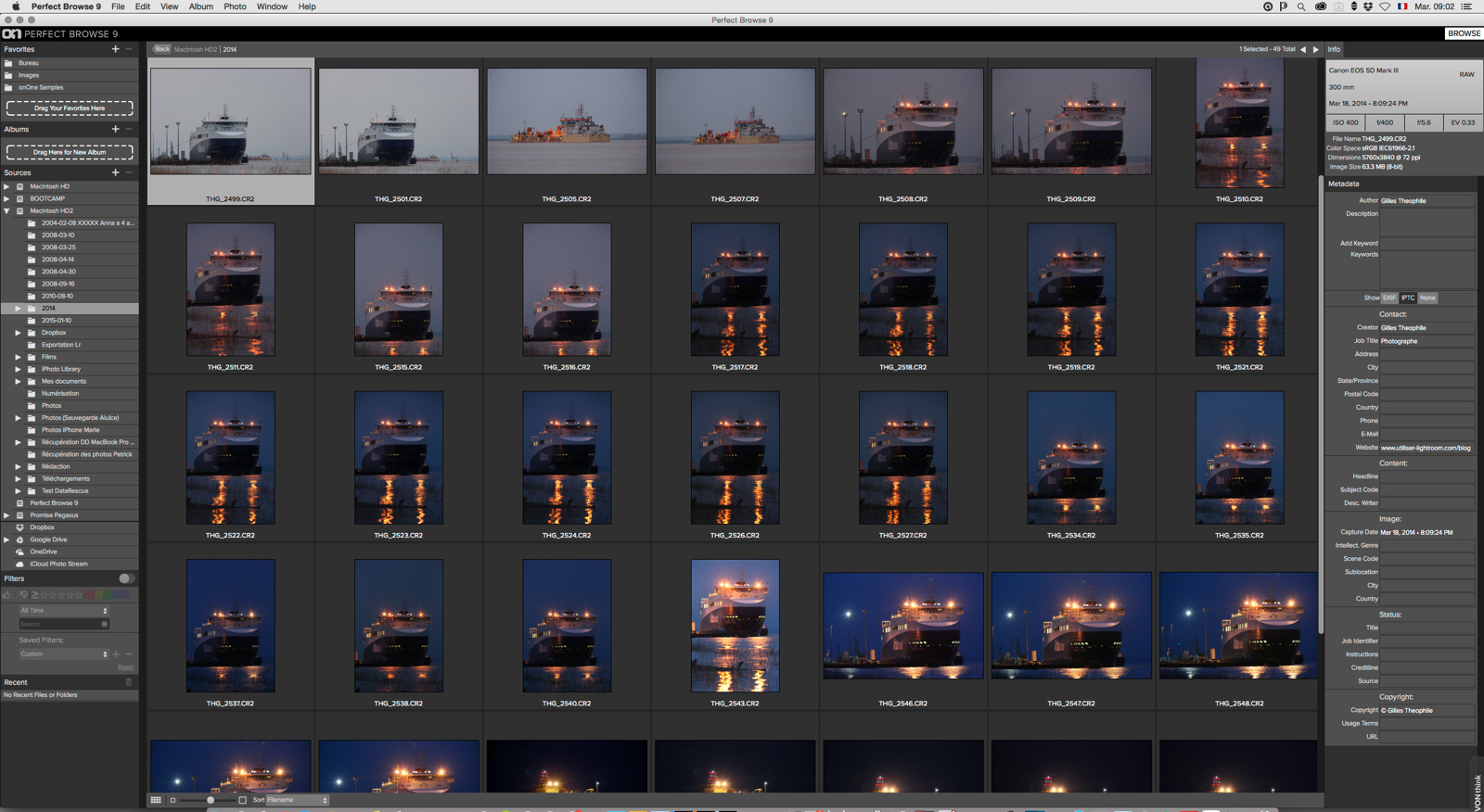The height and width of the screenshot is (812, 1484).
Task: Show EXIF metadata
Action: [x=1389, y=298]
